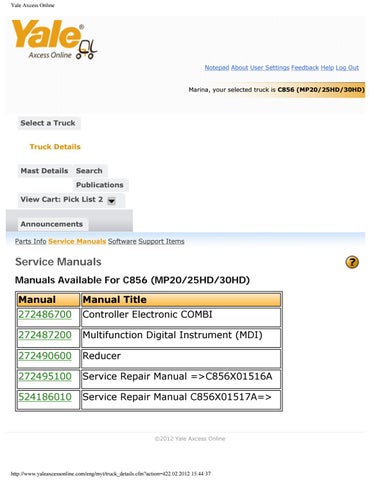This screenshot has width=371, height=480.
Task: Open the Search menu item
Action: click(x=89, y=171)
